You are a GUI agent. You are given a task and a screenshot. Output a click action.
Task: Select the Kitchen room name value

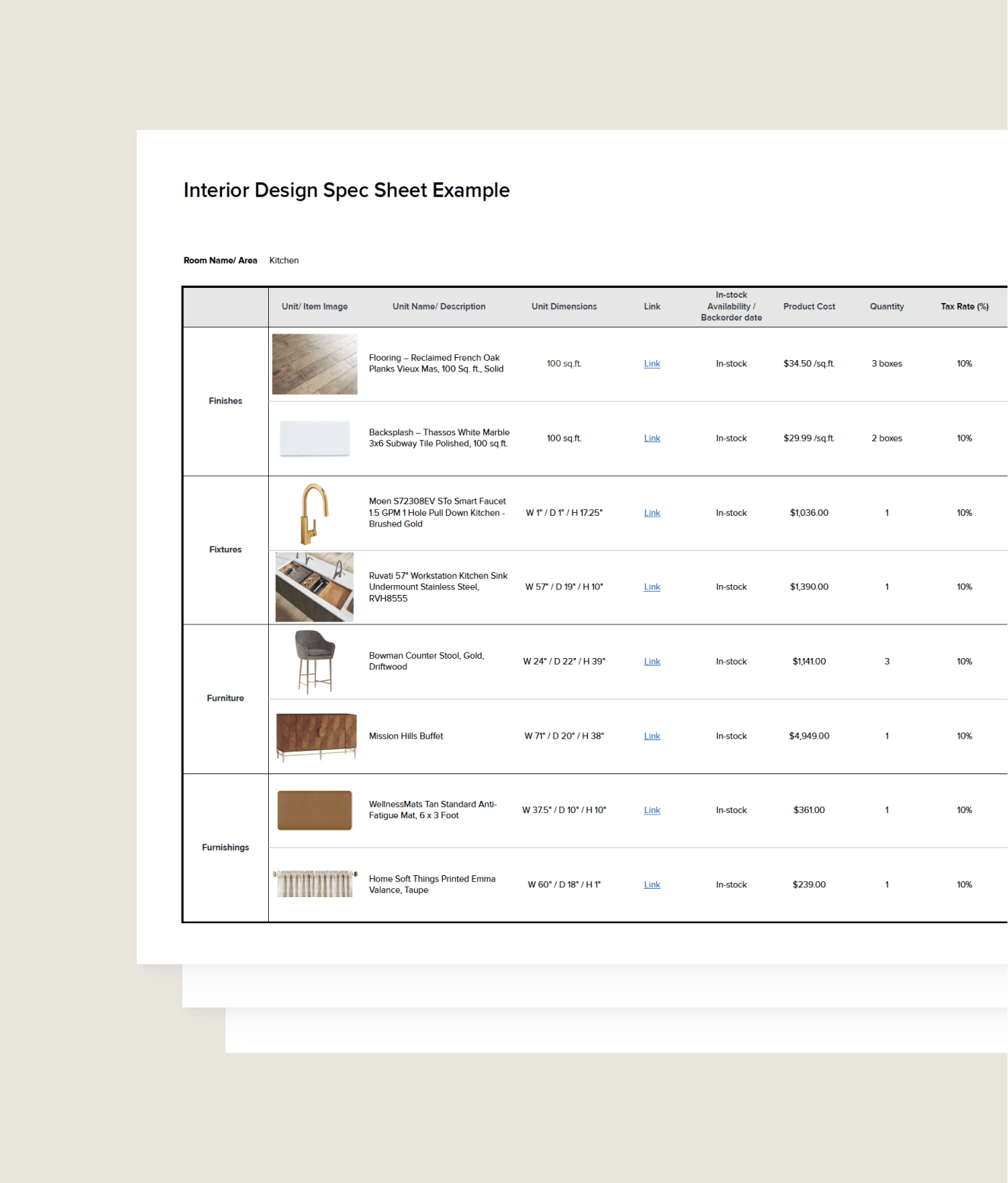tap(284, 261)
